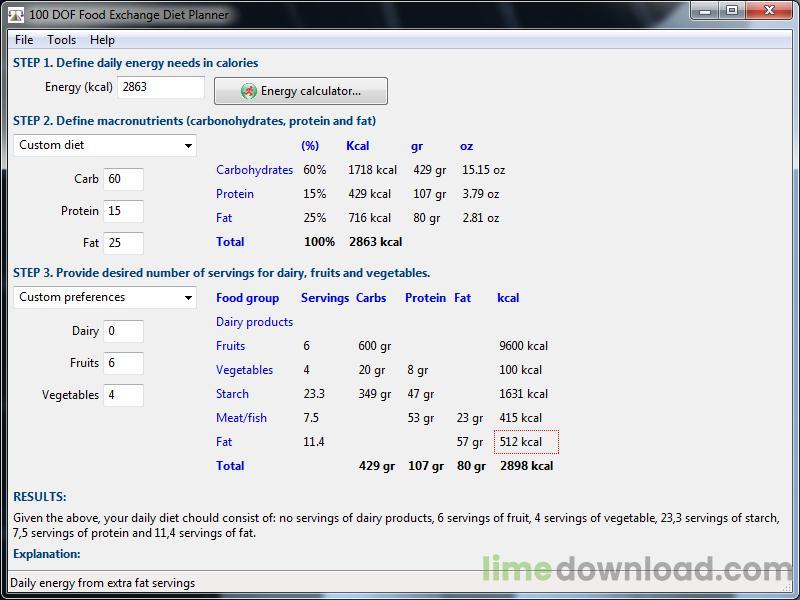Open the Custom diet dropdown

pyautogui.click(x=104, y=146)
